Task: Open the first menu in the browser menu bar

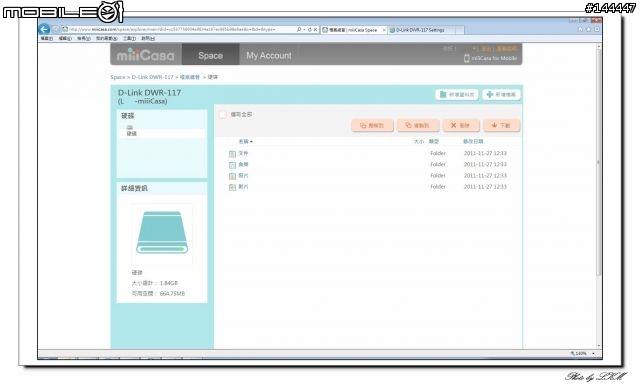Action: click(x=47, y=38)
